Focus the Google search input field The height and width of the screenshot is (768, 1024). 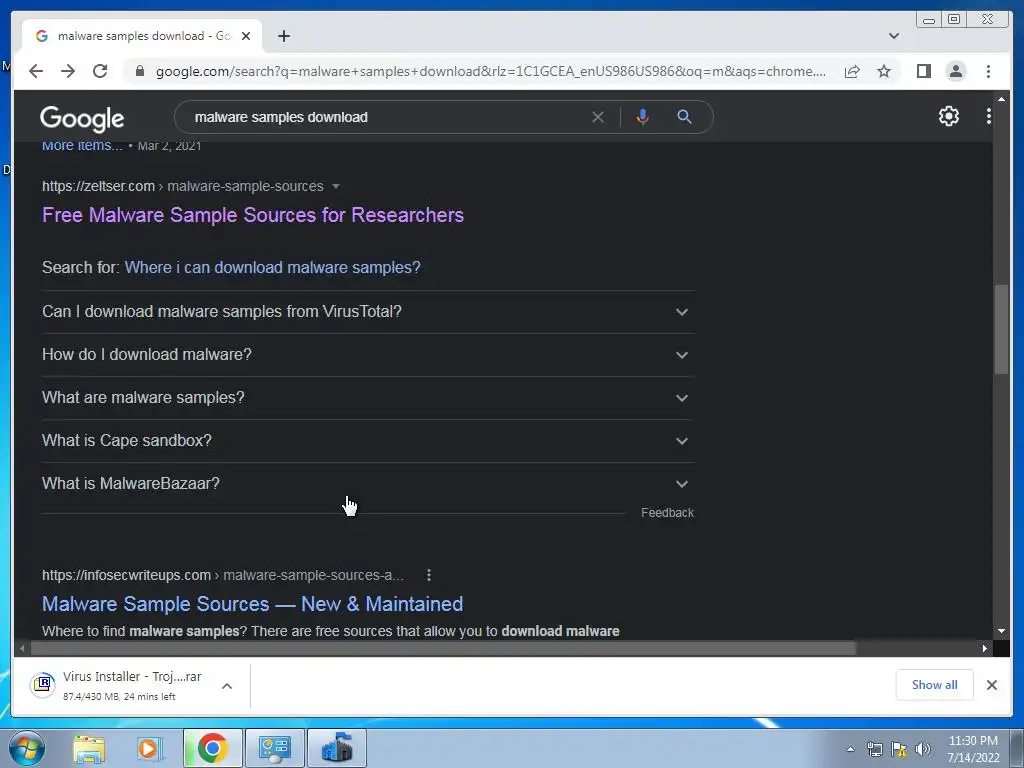pos(385,117)
